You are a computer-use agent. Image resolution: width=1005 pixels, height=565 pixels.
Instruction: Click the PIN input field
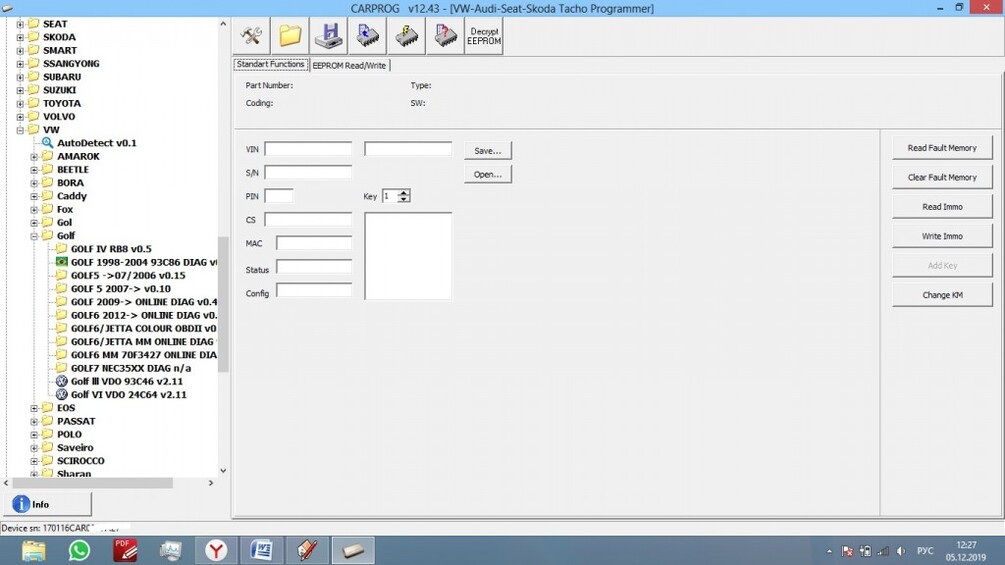click(x=279, y=196)
